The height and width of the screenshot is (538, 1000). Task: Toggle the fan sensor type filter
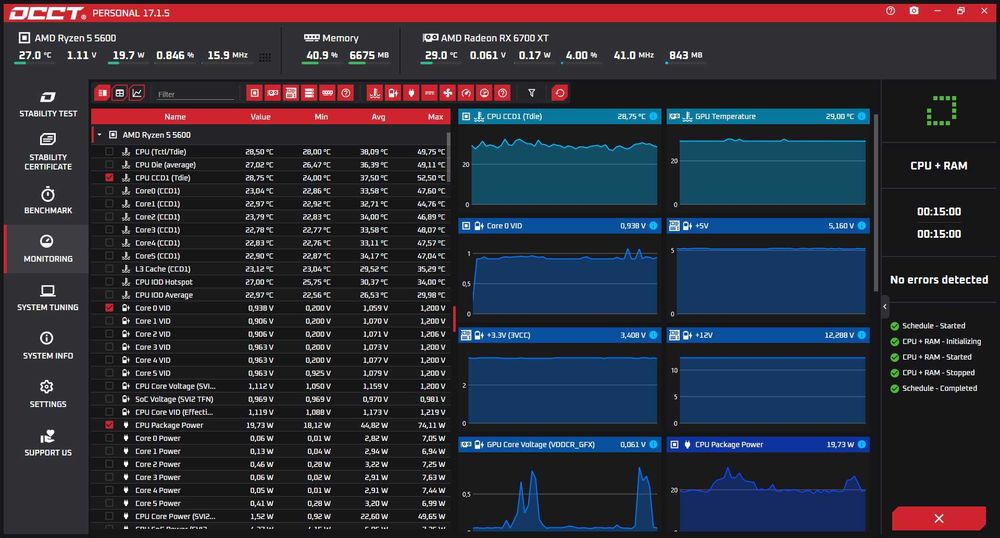448,93
